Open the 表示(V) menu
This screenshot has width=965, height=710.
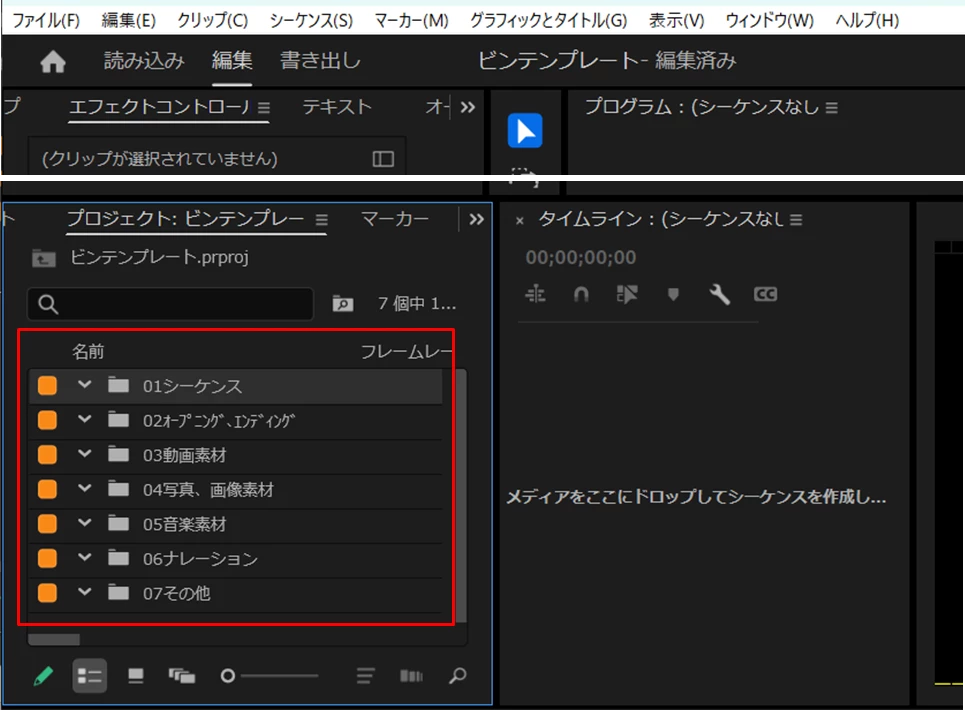(676, 21)
